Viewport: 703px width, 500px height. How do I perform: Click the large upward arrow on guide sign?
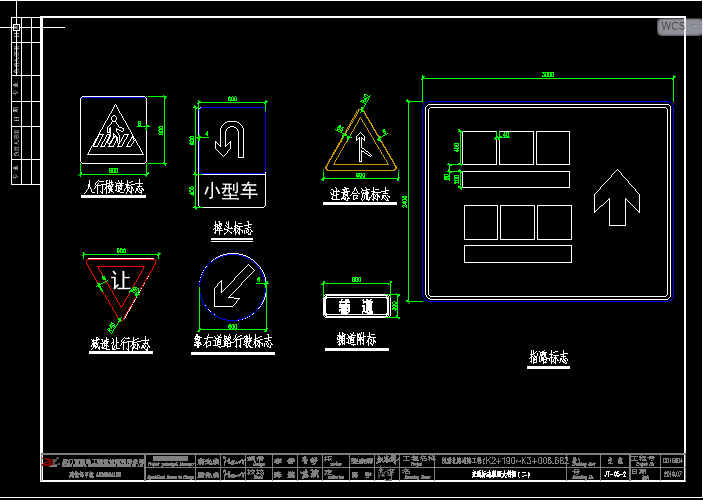pyautogui.click(x=617, y=196)
